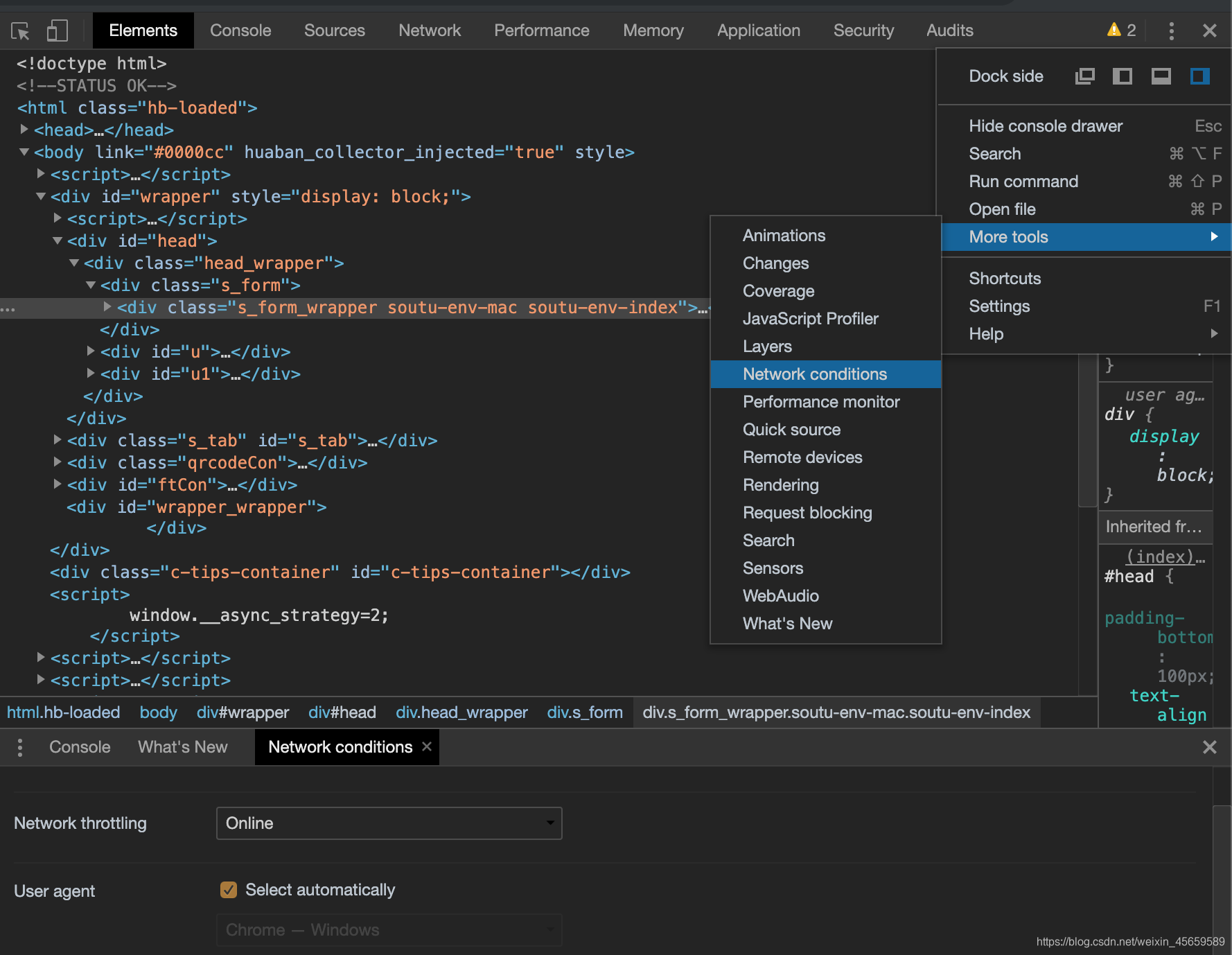Close the console drawer
Viewport: 1232px width, 955px height.
coord(1210,747)
